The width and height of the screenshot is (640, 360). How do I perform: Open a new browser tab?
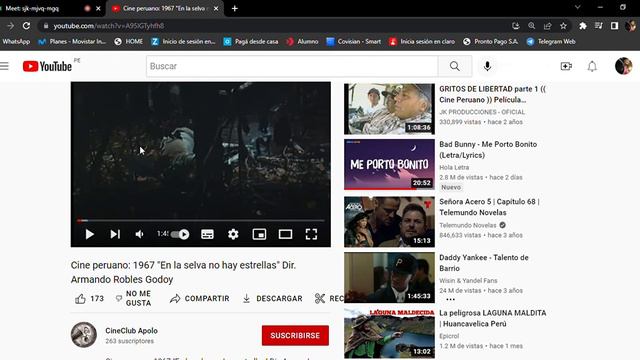tap(235, 8)
